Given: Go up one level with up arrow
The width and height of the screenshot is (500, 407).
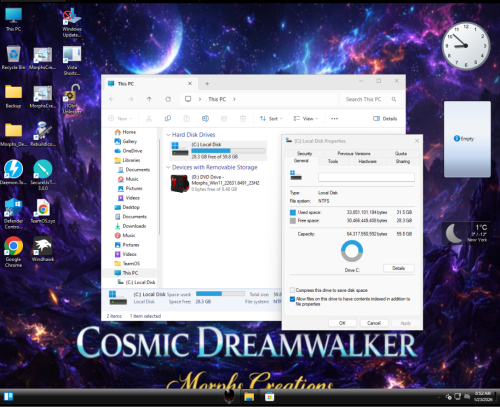Looking at the screenshot, I should pyautogui.click(x=149, y=99).
